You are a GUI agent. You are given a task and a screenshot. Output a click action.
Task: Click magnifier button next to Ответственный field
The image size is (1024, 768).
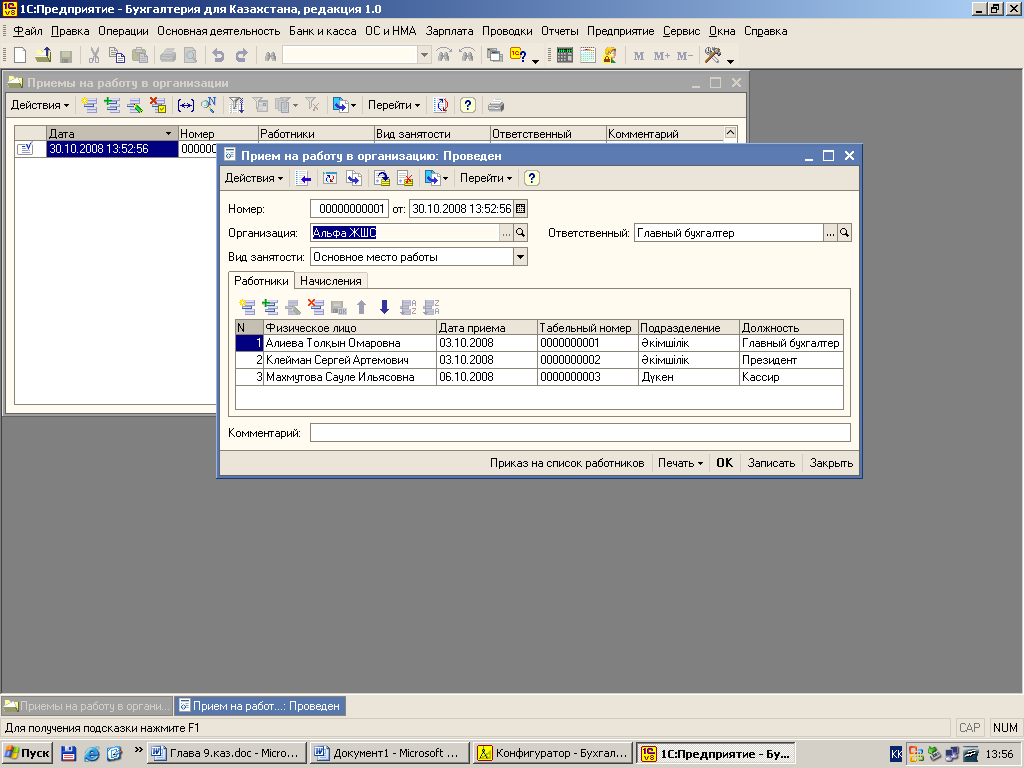pos(844,233)
